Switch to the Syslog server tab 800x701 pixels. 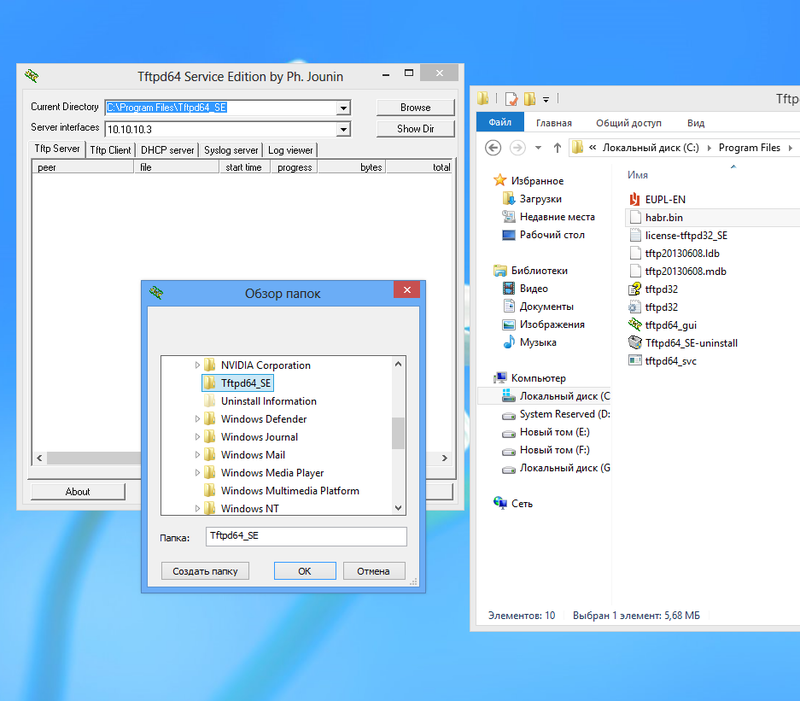click(231, 150)
